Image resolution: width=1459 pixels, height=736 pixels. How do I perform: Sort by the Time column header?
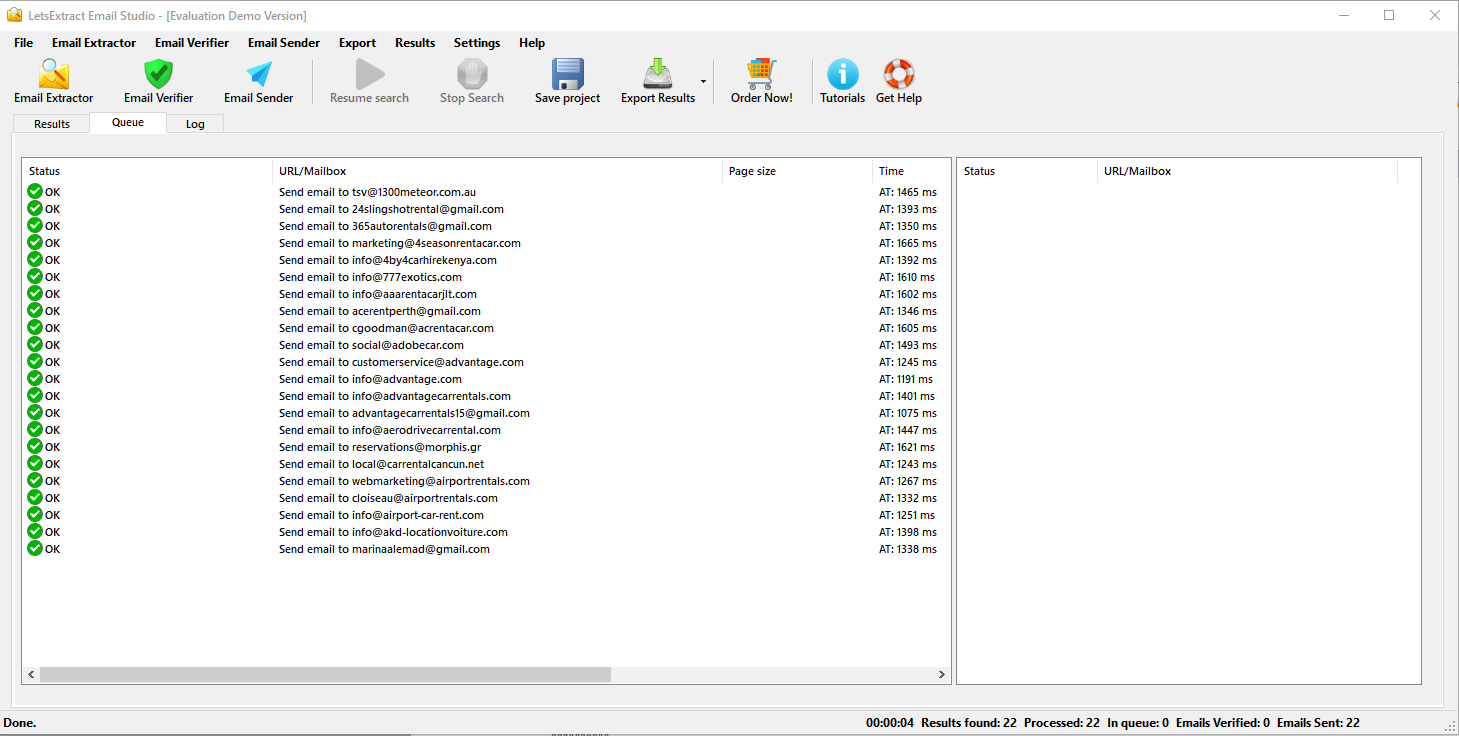coord(908,171)
